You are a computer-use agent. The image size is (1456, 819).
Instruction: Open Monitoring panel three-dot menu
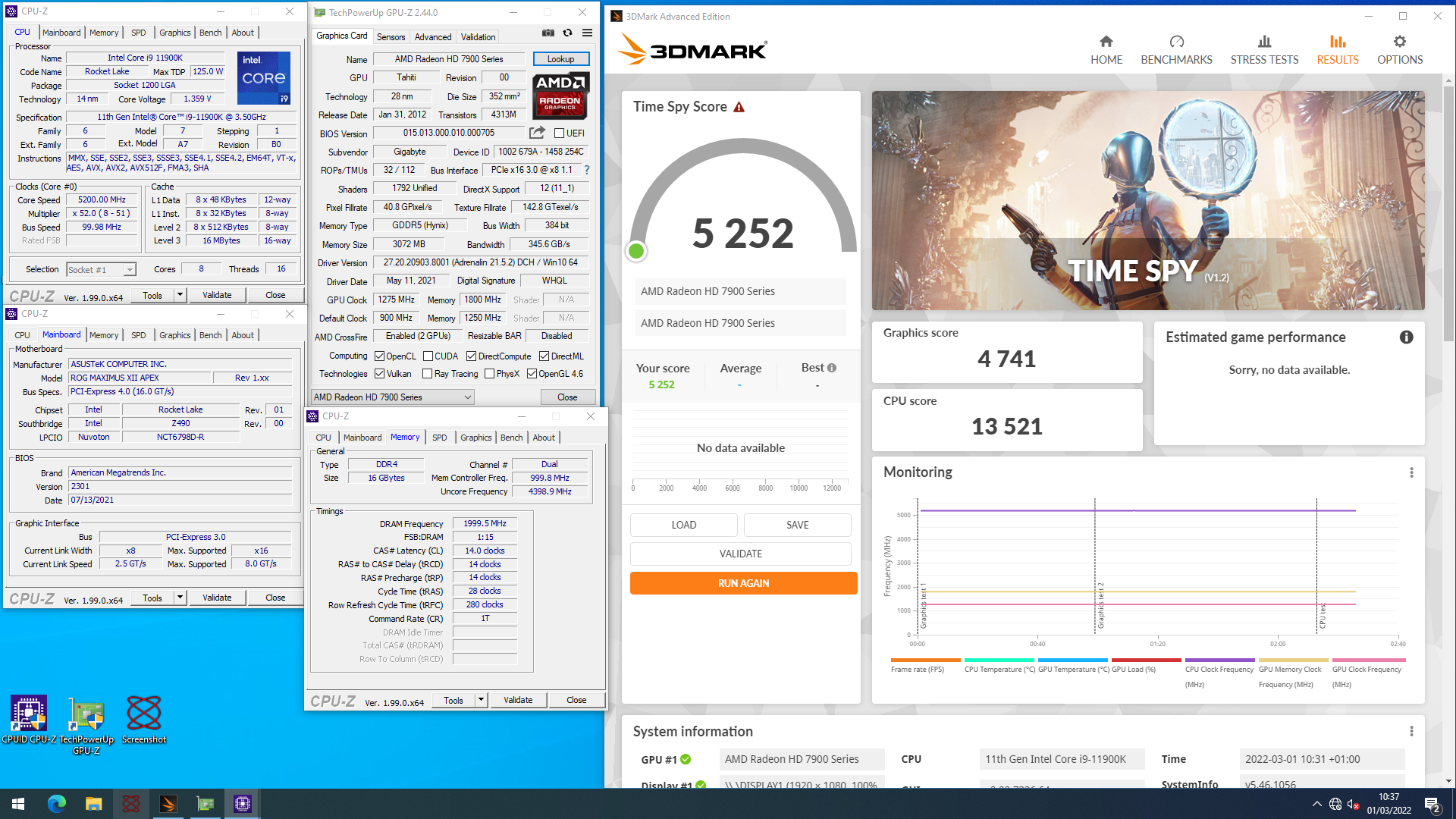coord(1411,472)
